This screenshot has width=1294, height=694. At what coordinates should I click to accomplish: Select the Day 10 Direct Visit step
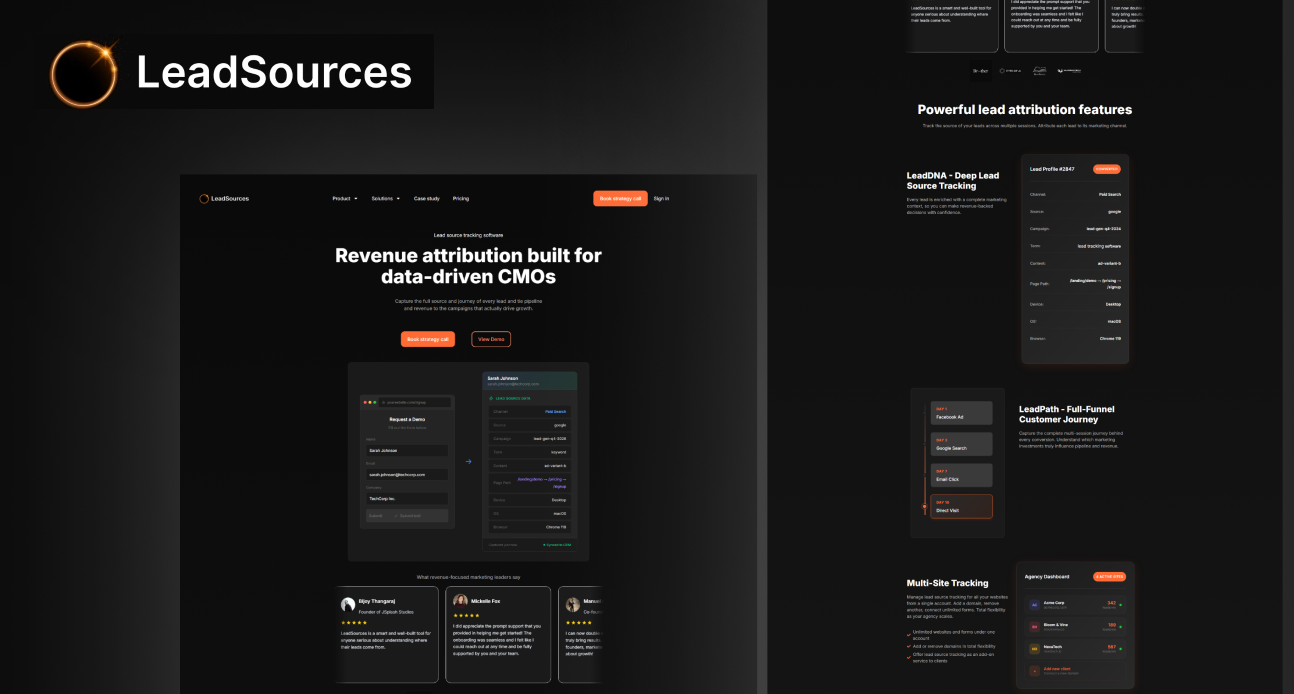962,506
